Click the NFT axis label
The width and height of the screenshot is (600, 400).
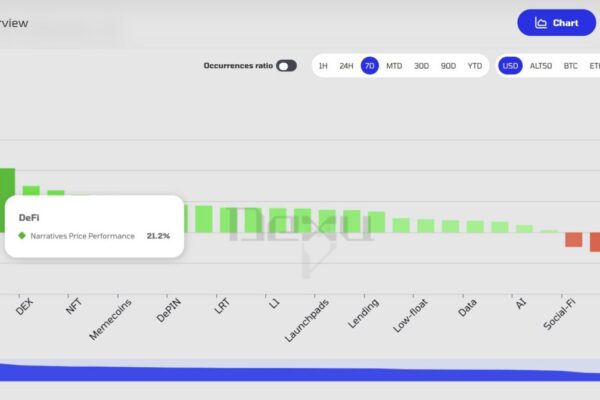click(74, 306)
